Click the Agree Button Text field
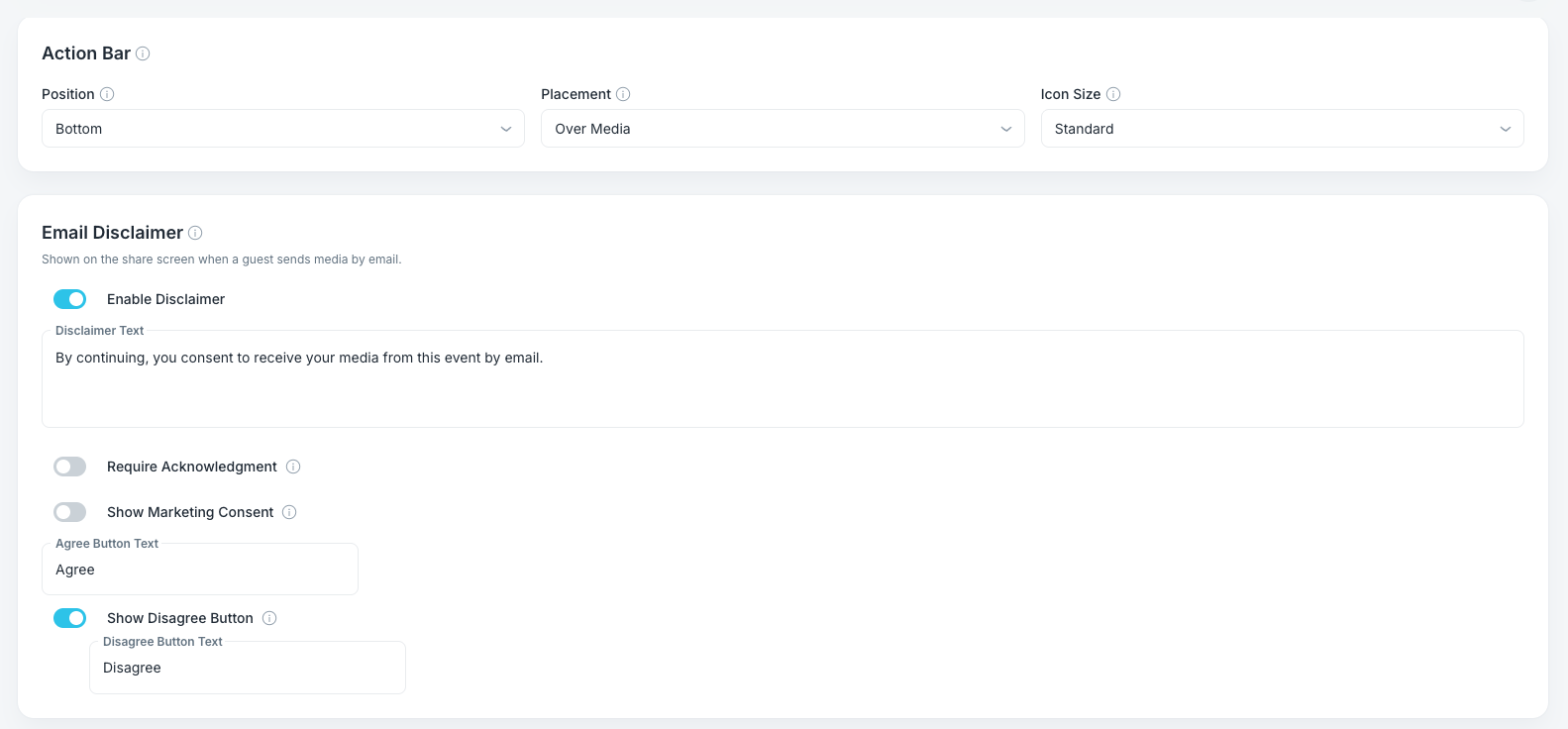1568x729 pixels. tap(200, 570)
